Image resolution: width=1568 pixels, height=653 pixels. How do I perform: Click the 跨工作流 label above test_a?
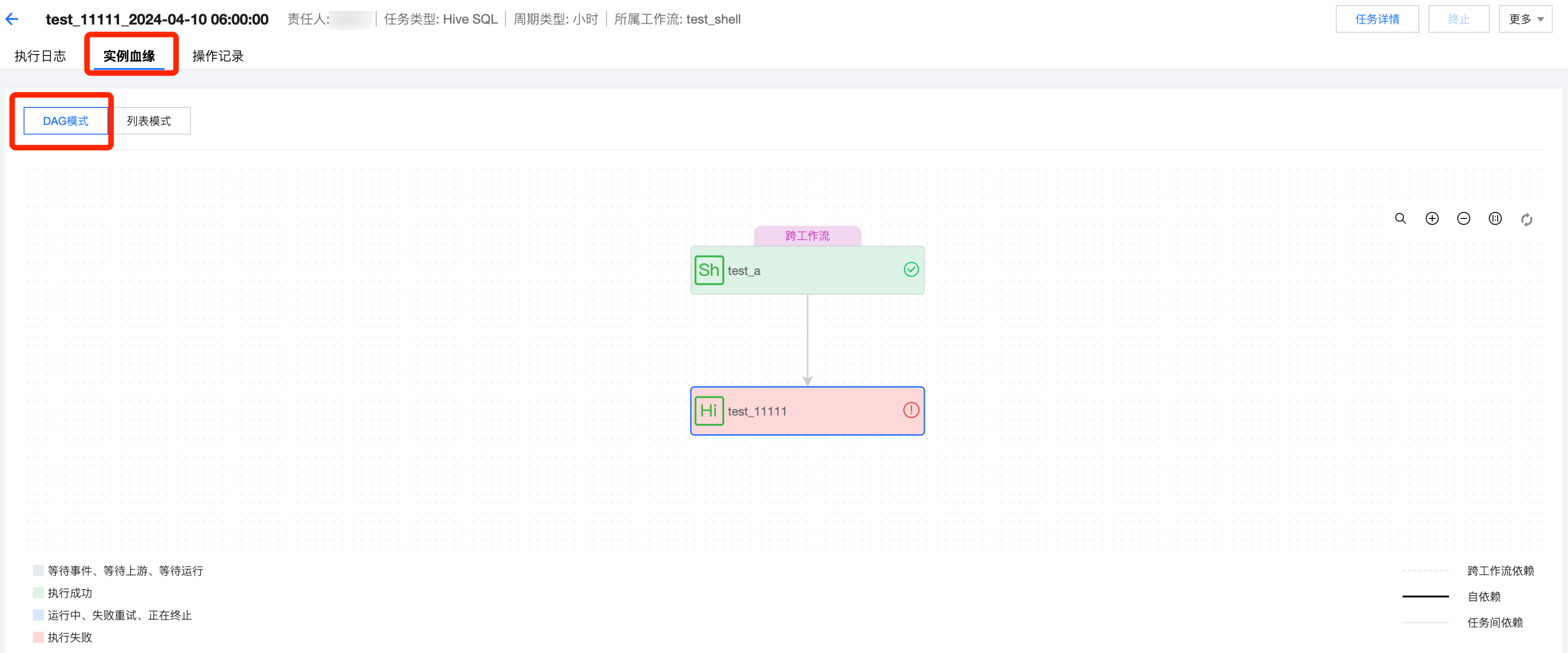pyautogui.click(x=807, y=236)
